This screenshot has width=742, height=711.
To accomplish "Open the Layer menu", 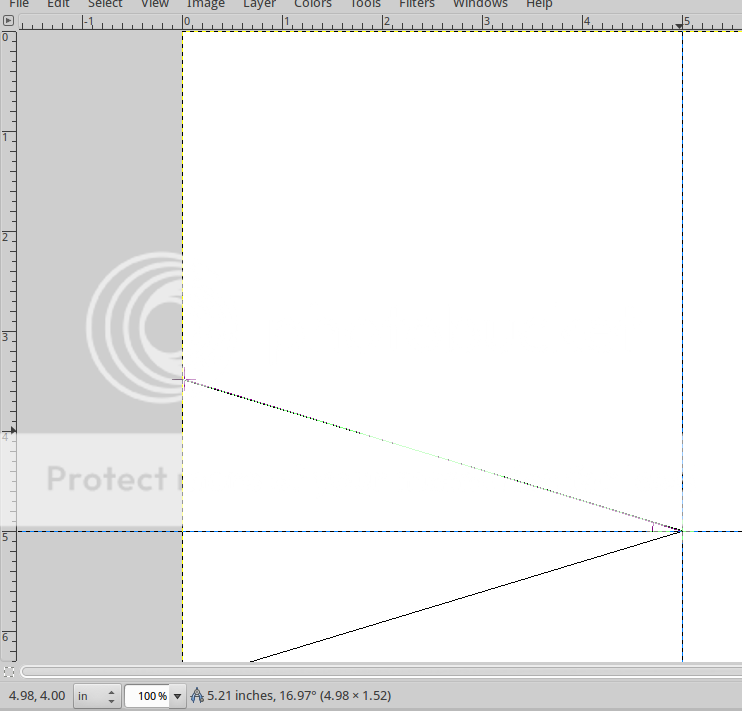I will coord(259,4).
